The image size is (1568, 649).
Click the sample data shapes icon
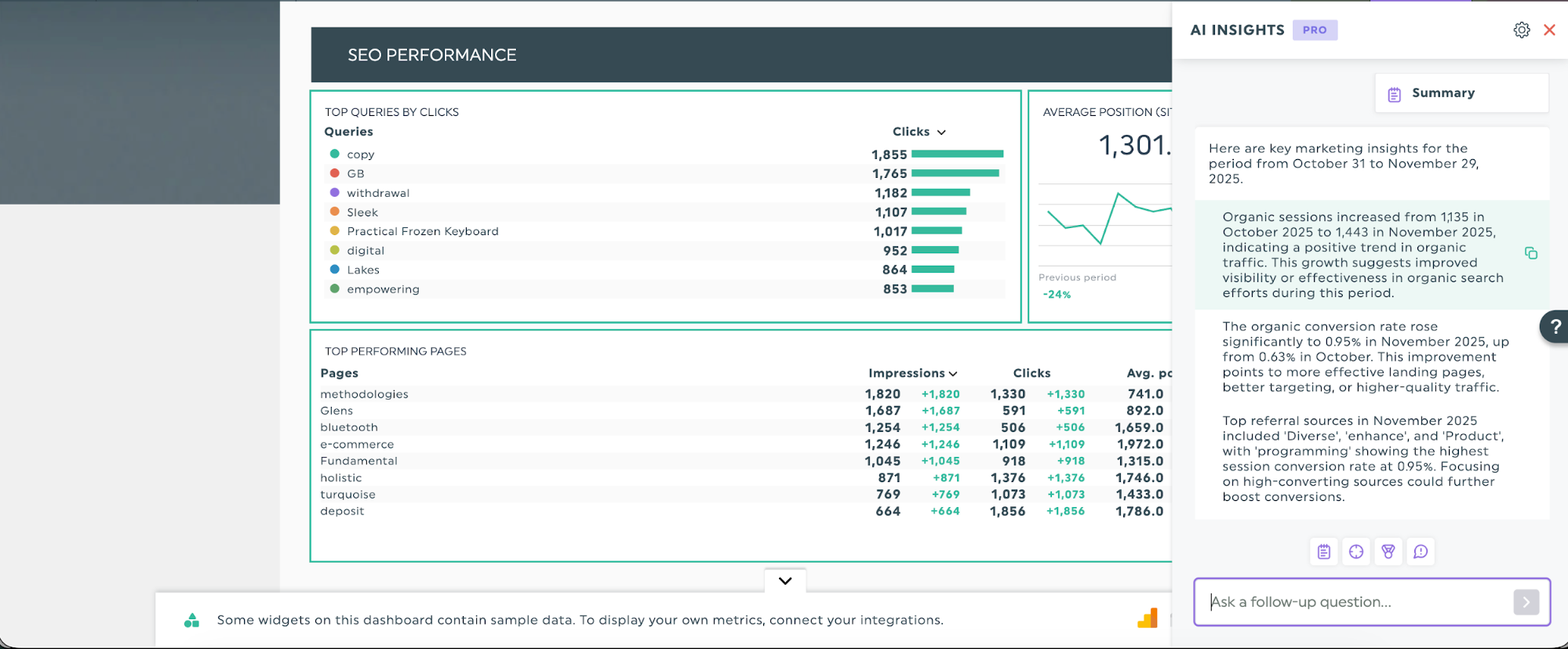tap(191, 620)
